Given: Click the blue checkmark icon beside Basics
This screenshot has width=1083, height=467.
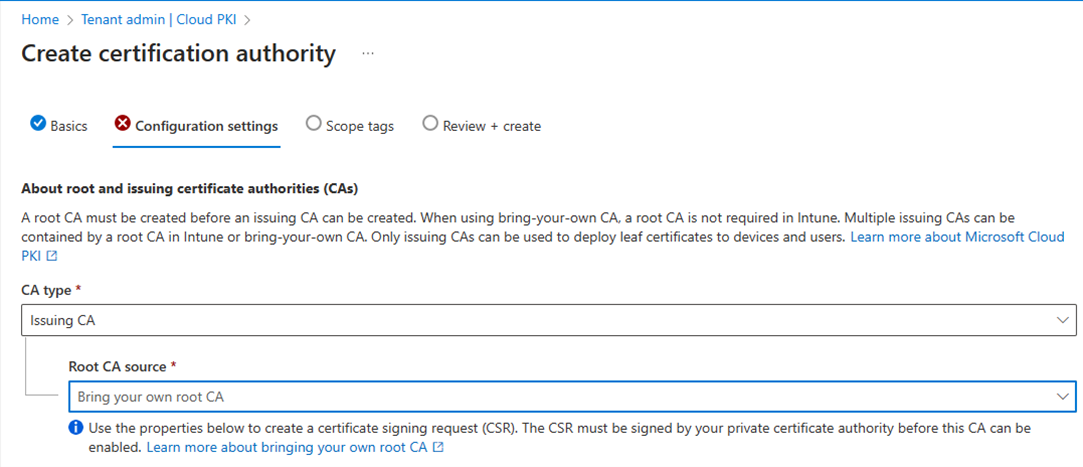Looking at the screenshot, I should click(37, 124).
